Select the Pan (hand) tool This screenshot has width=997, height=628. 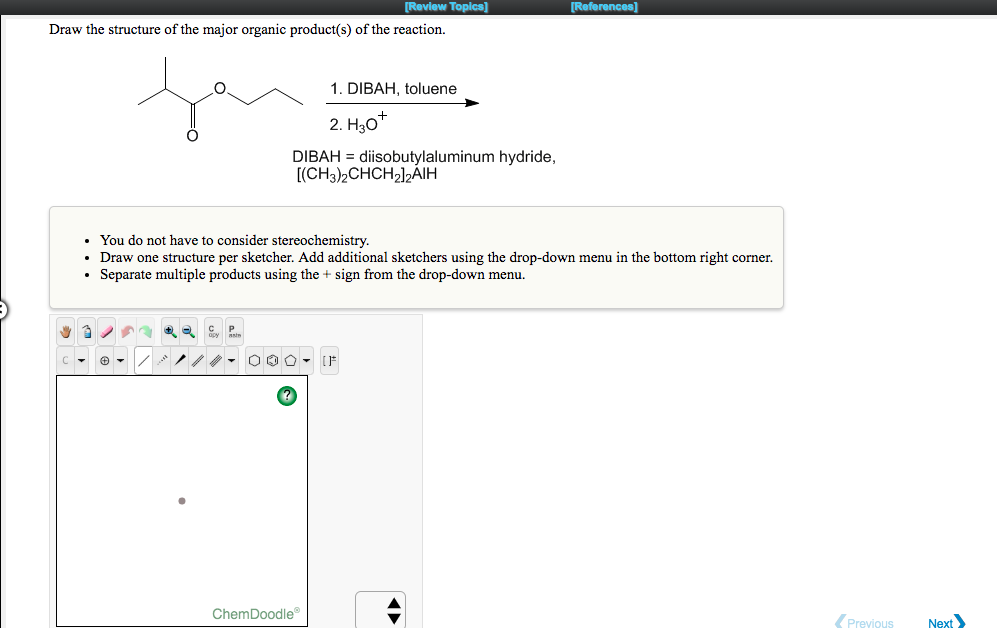click(x=65, y=330)
